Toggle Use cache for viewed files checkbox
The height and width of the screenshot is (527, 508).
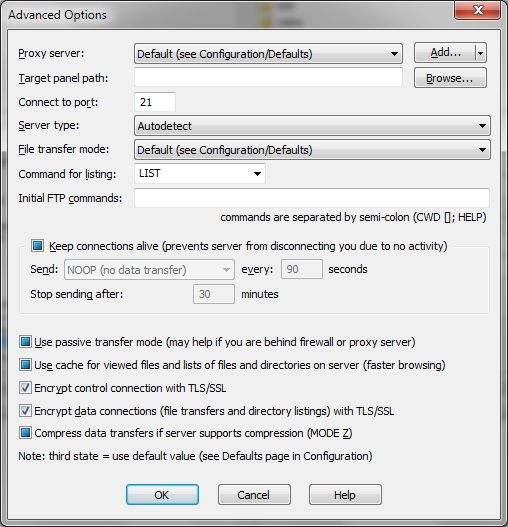click(25, 365)
